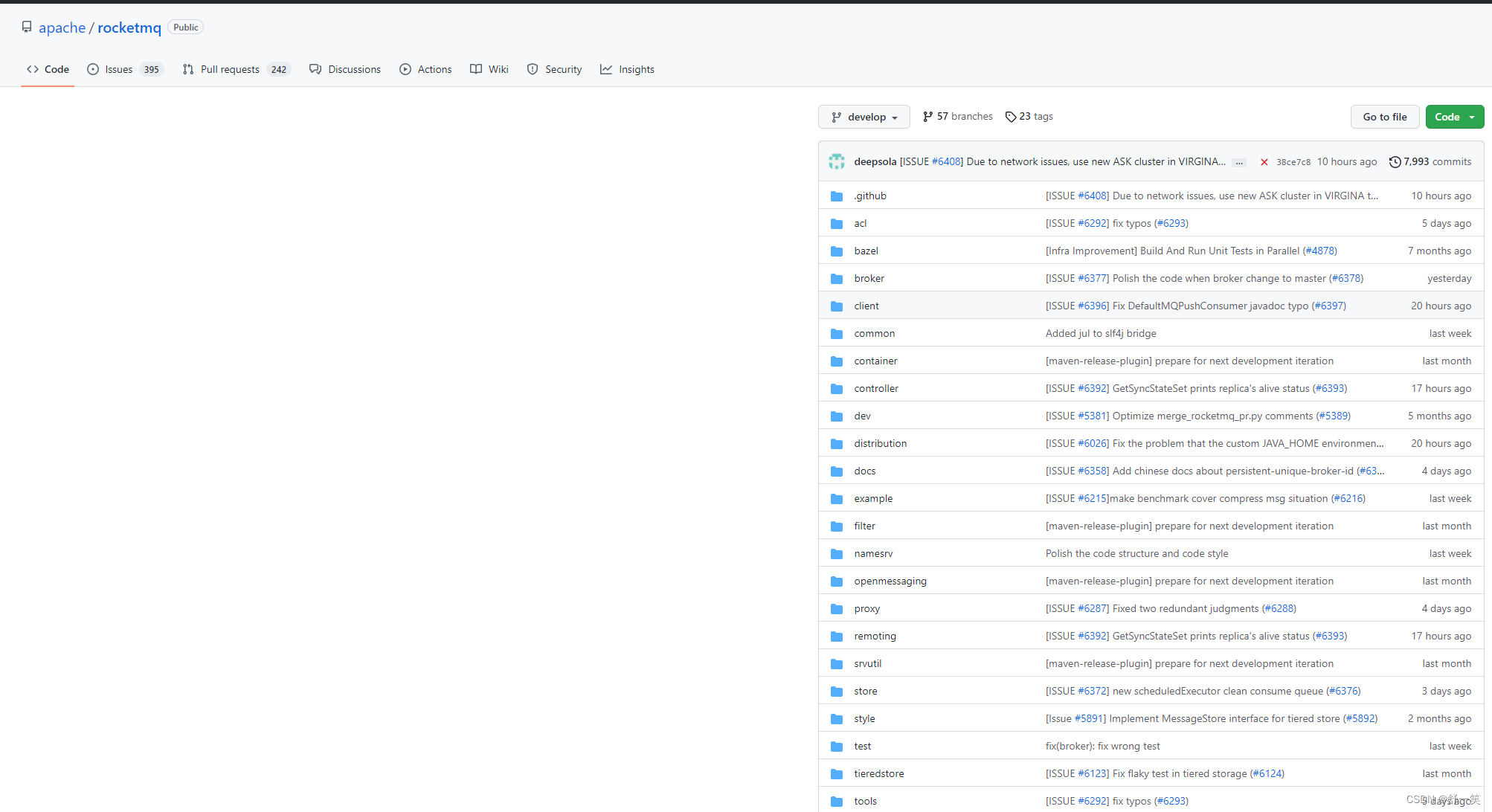Screen dimensions: 1492x812
Task: Open the distribution folder
Action: point(880,444)
